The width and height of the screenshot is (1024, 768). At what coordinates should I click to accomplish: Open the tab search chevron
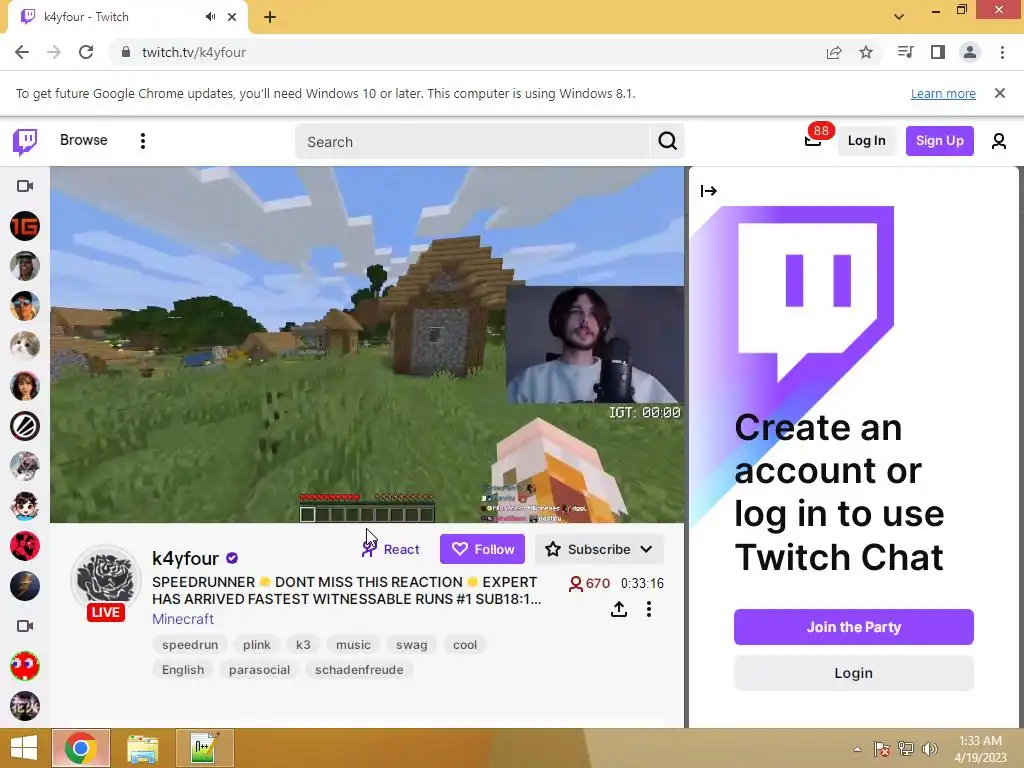tap(899, 17)
